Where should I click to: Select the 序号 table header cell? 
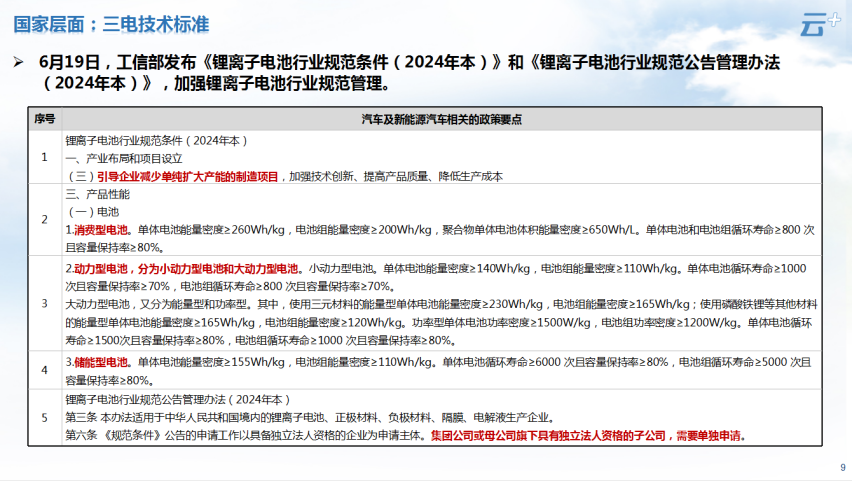pos(45,118)
